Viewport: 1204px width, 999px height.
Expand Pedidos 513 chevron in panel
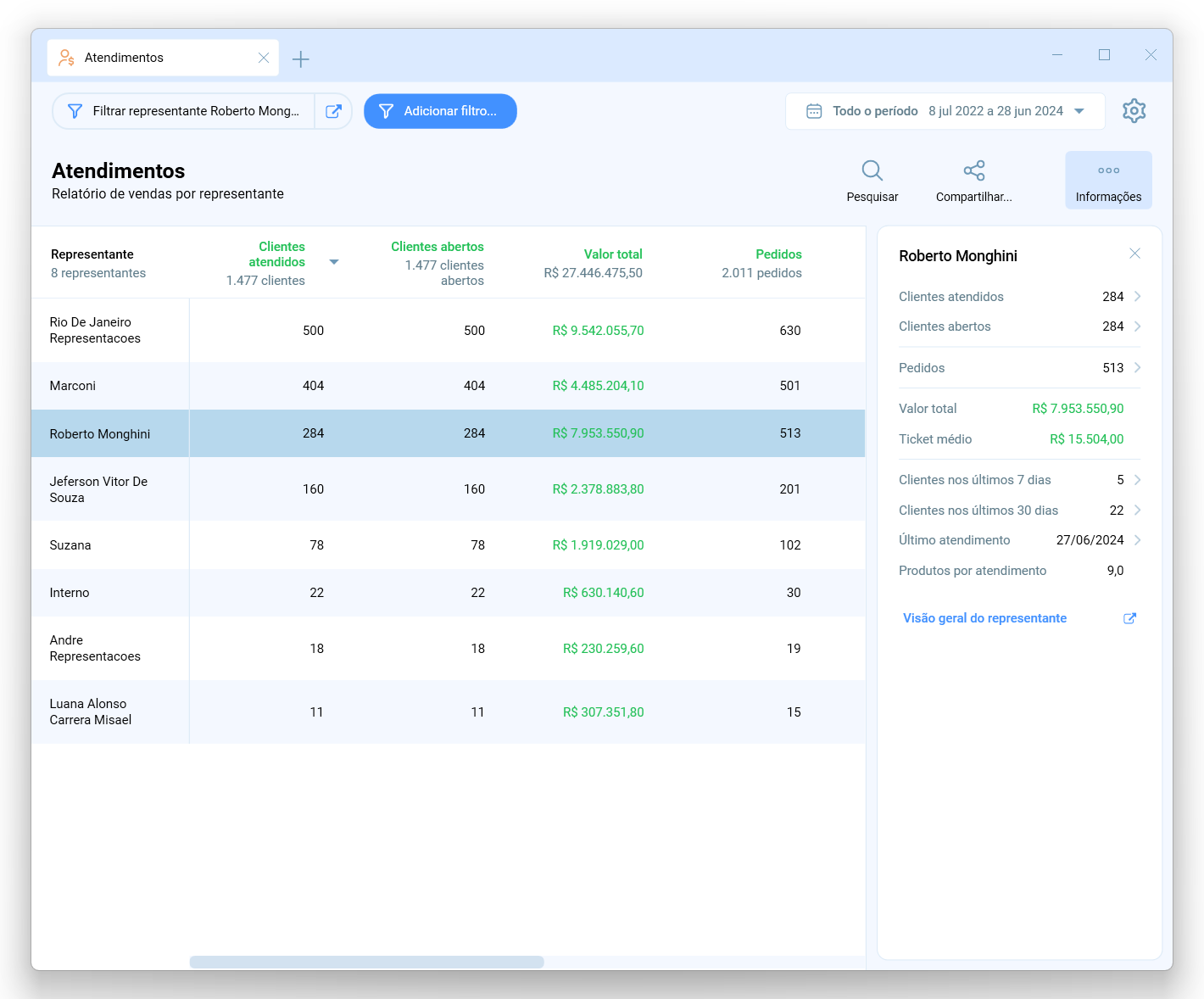click(x=1137, y=367)
